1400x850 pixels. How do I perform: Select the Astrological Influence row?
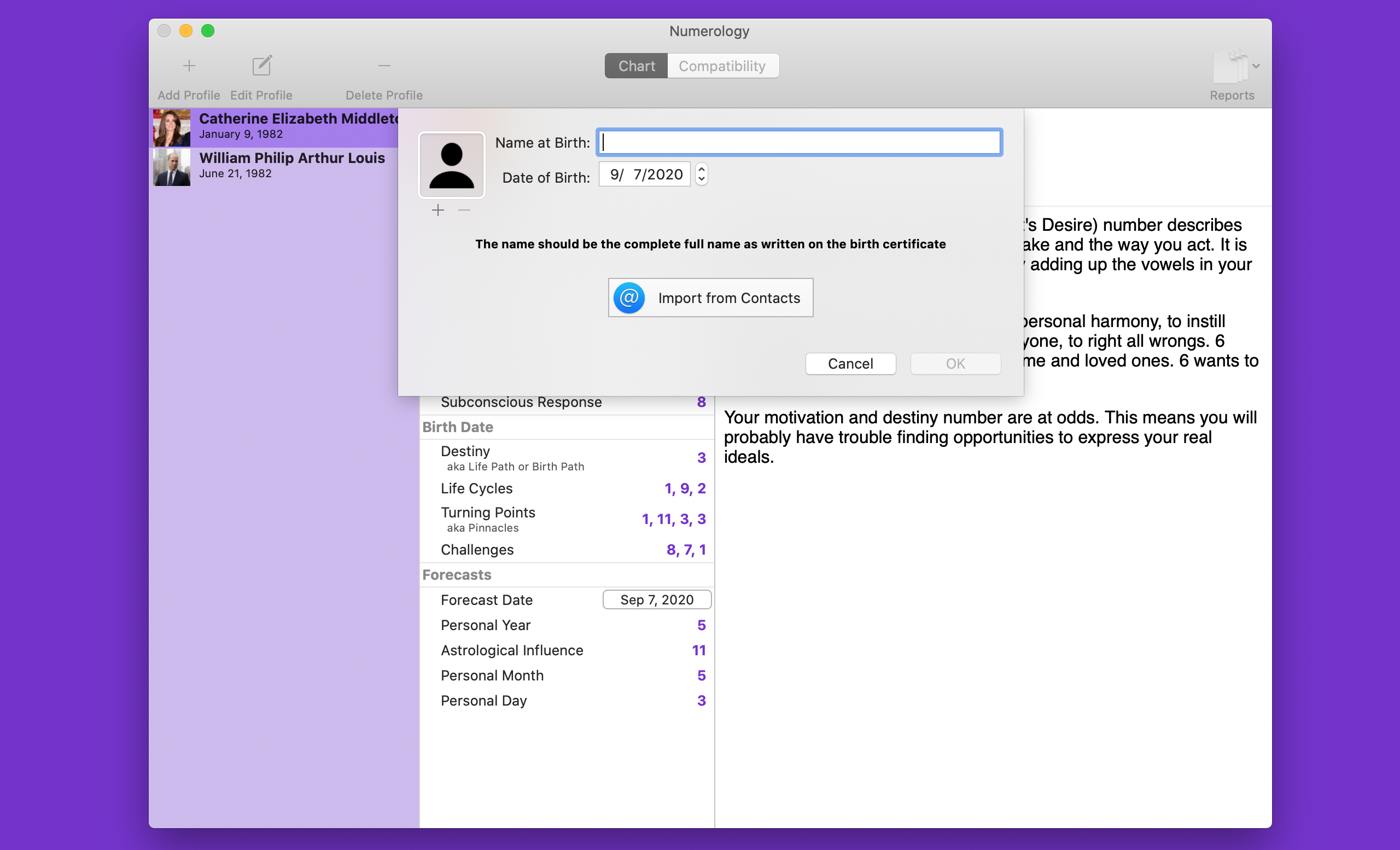567,650
